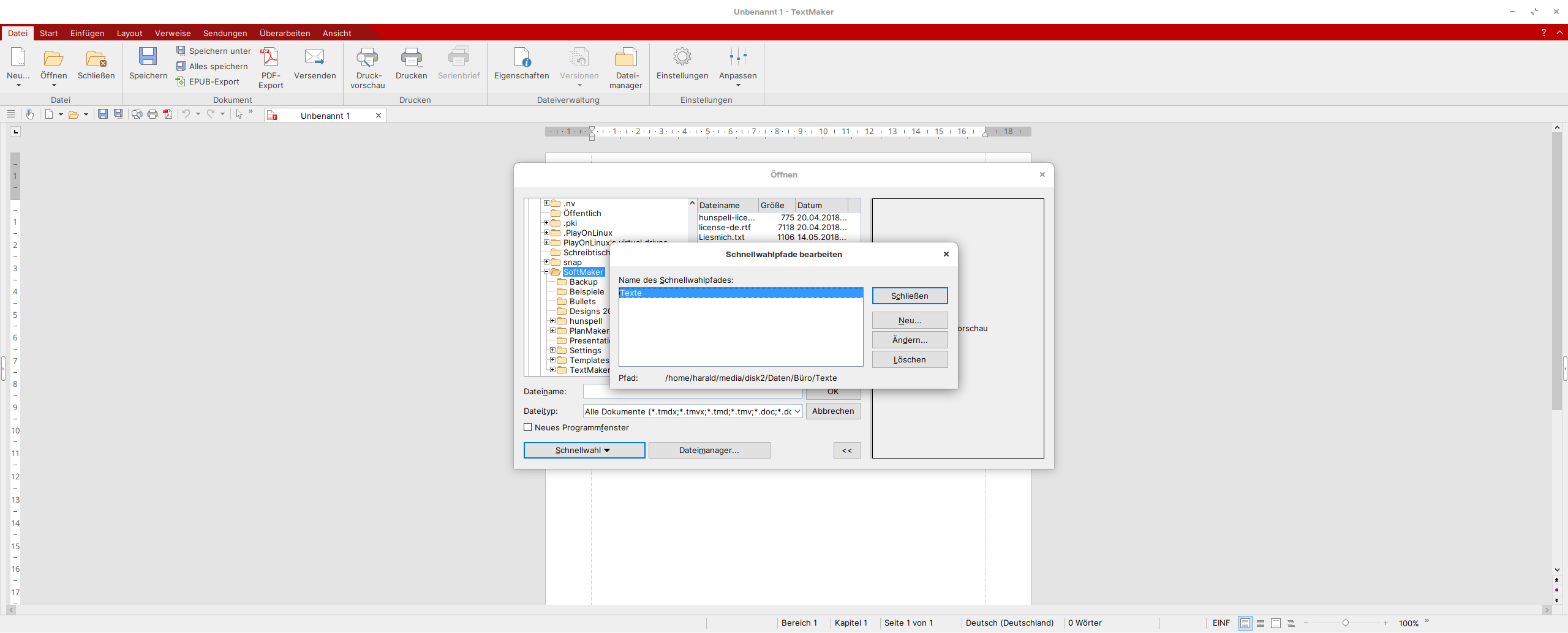
Task: Choose Alles speichern in ribbon
Action: (x=212, y=66)
